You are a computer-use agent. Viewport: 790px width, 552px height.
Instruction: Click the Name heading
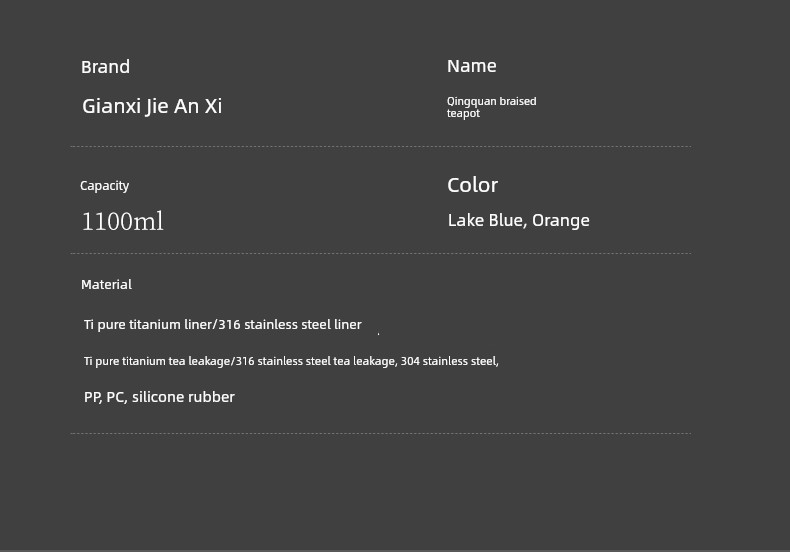click(x=472, y=66)
